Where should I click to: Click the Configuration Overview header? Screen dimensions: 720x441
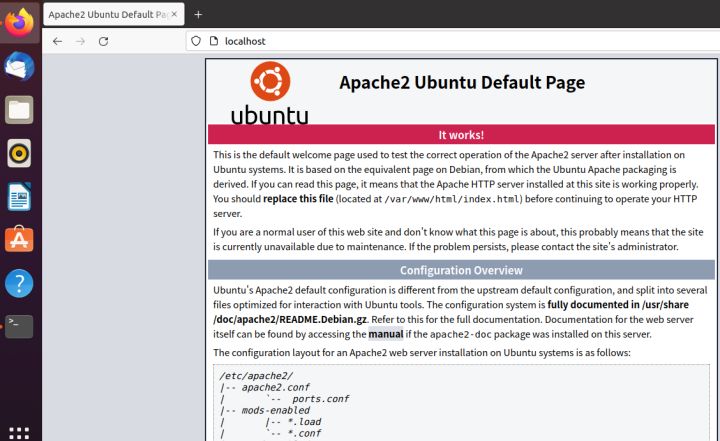[461, 270]
